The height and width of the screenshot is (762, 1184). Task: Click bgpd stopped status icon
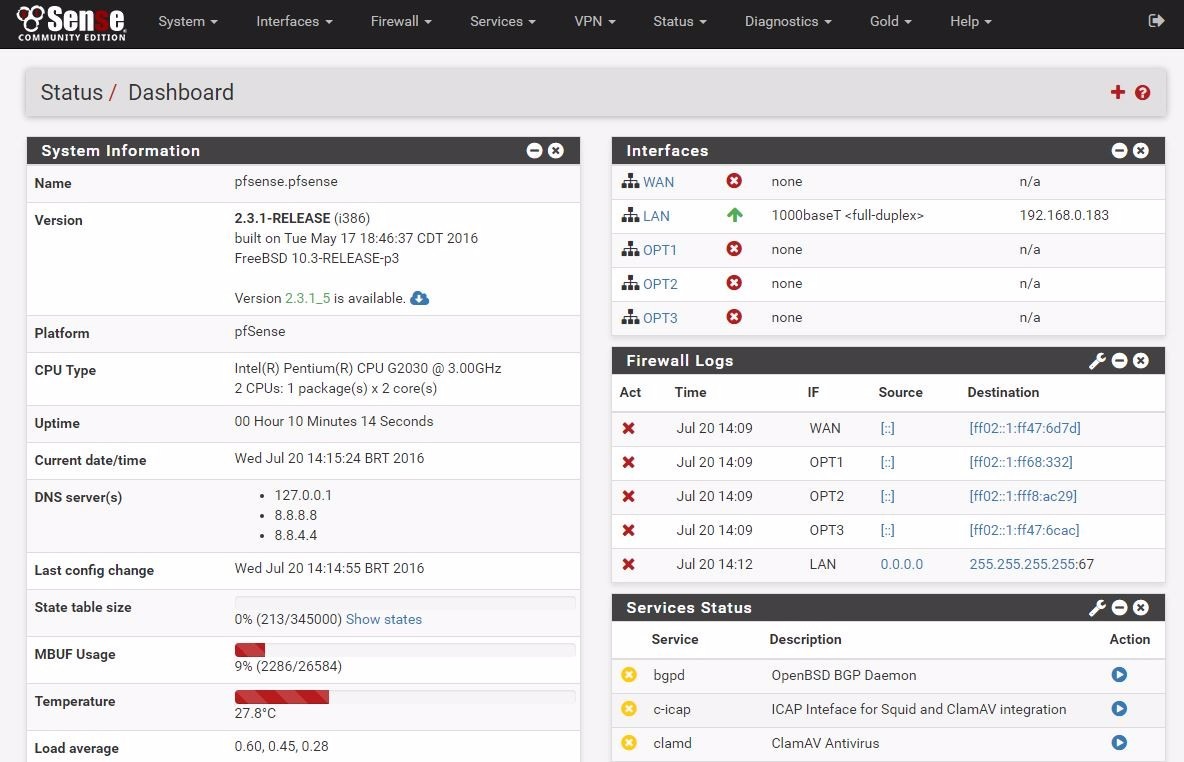(x=629, y=674)
